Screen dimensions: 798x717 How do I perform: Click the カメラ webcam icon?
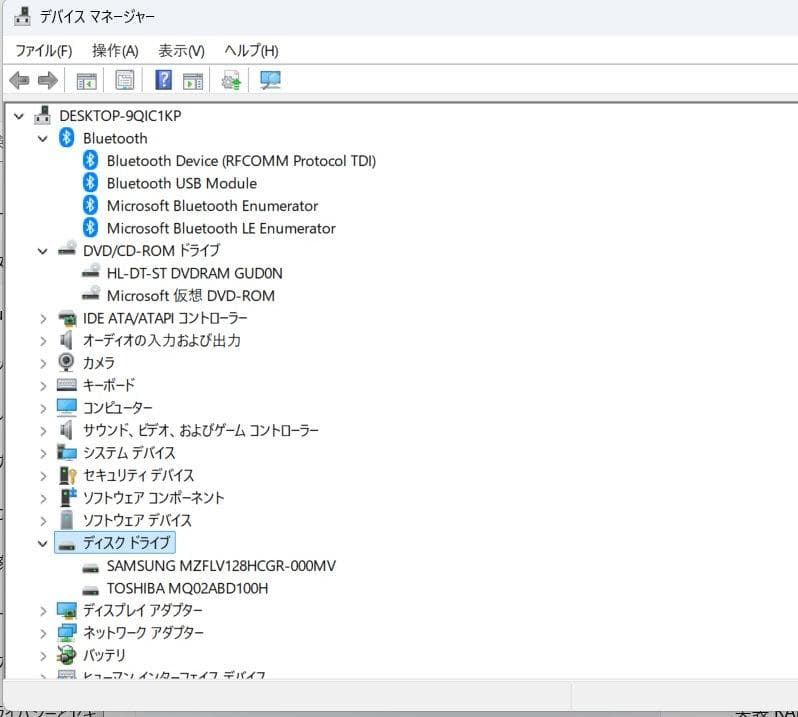point(66,363)
